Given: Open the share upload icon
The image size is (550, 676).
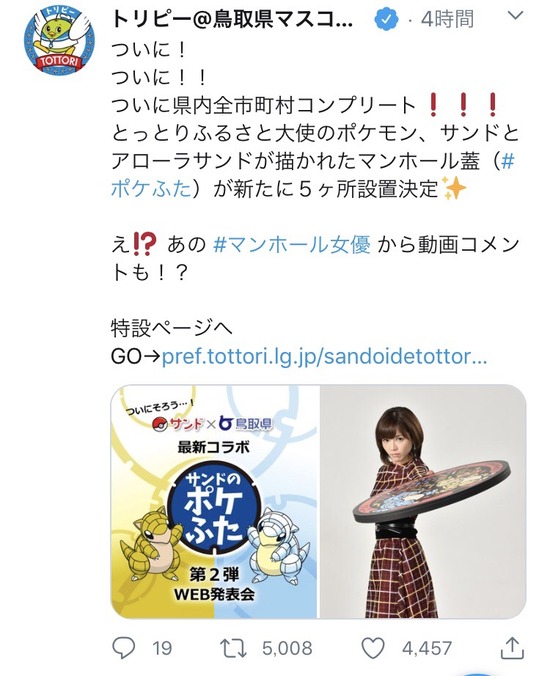Looking at the screenshot, I should pos(512,648).
